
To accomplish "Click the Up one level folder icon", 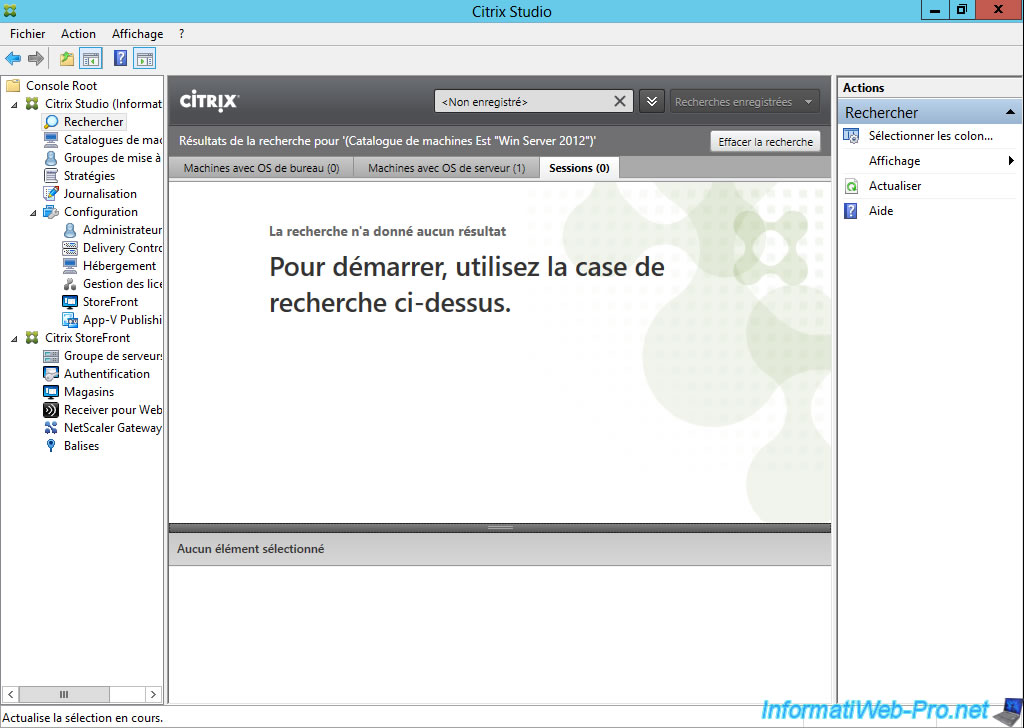I will pos(67,59).
